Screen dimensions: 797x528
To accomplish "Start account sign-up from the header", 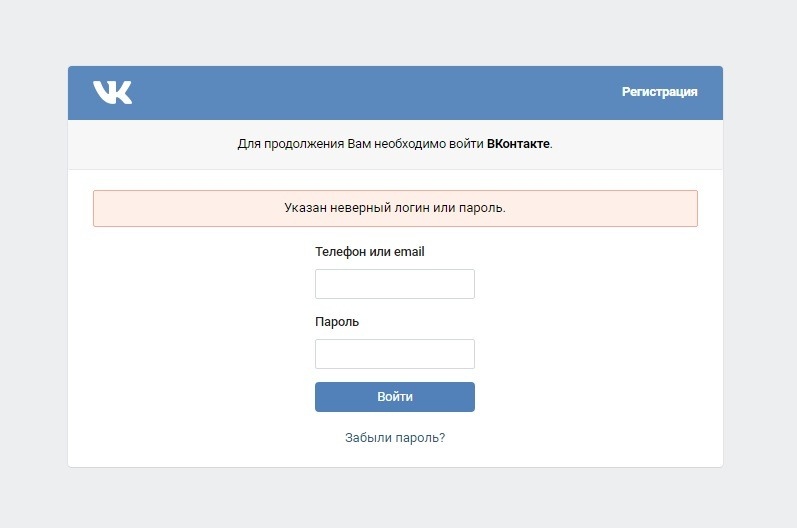I will point(659,92).
